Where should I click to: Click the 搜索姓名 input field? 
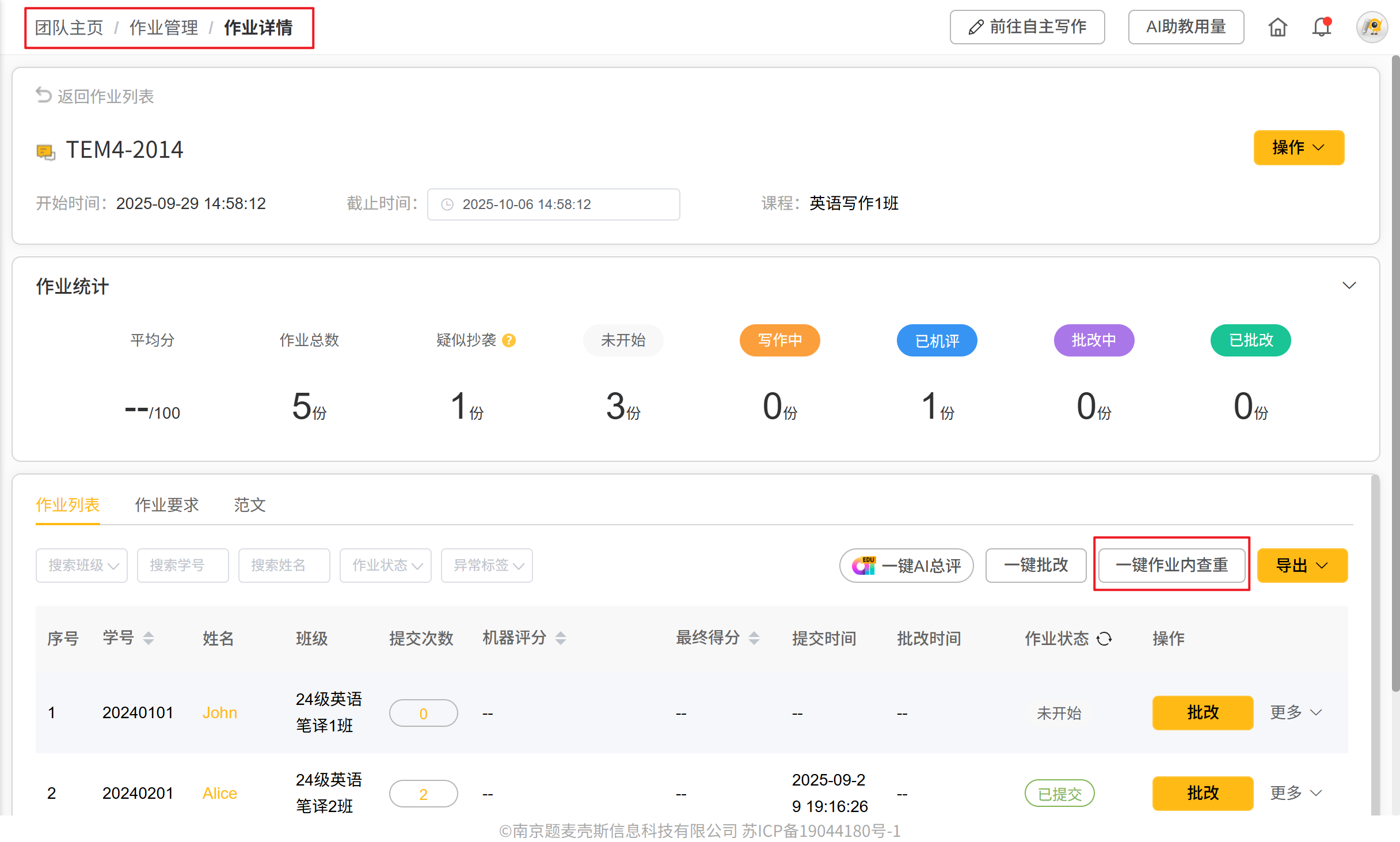click(x=284, y=566)
